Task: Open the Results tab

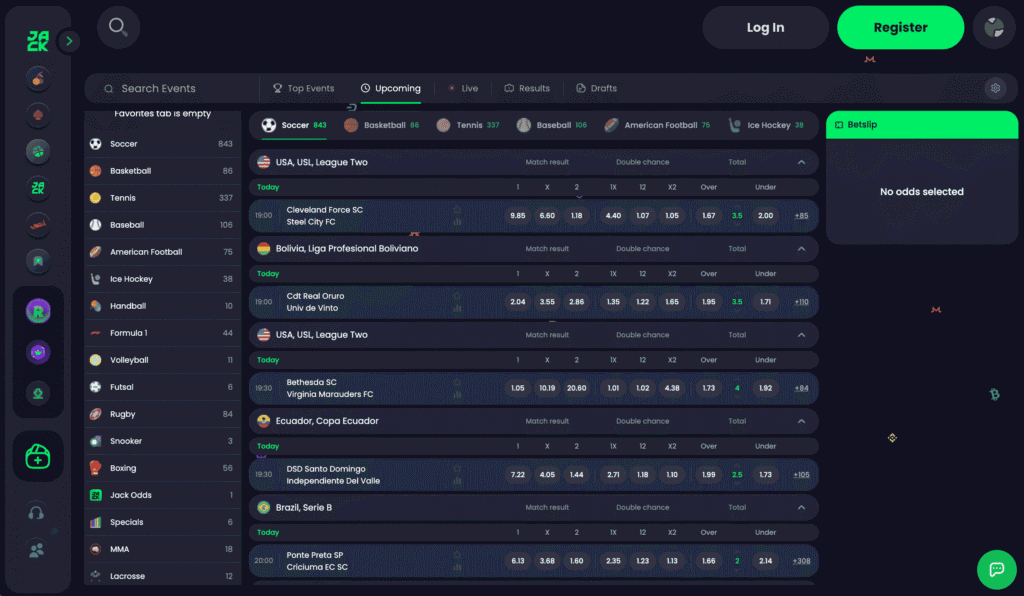Action: click(x=527, y=88)
